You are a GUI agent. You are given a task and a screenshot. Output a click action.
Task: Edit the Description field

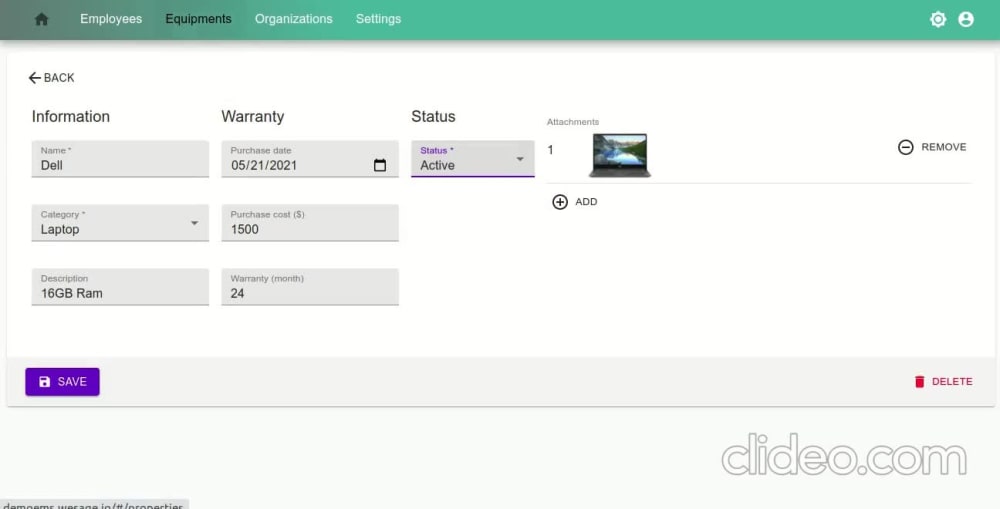click(120, 286)
